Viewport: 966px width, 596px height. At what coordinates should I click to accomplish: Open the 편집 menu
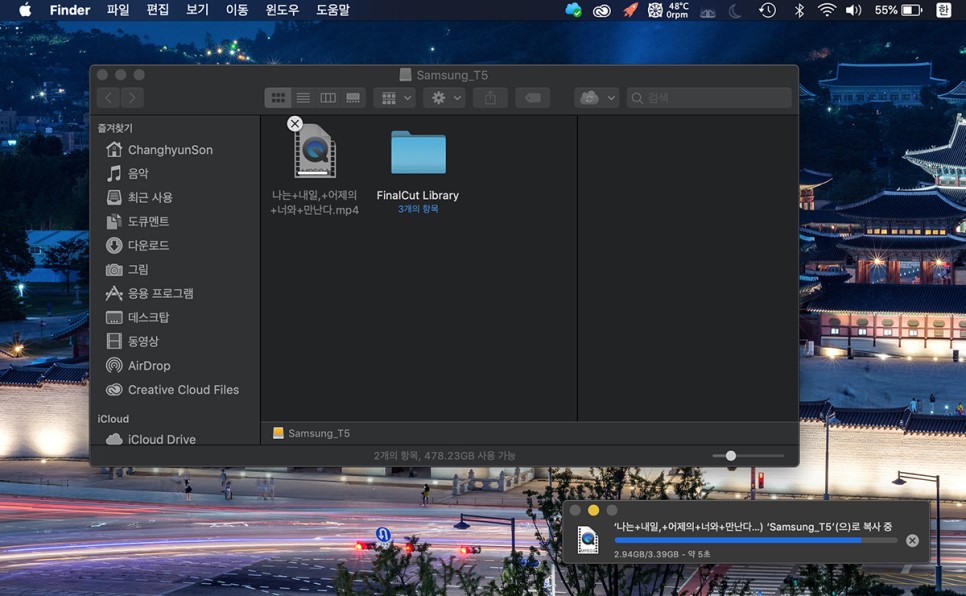pos(157,10)
